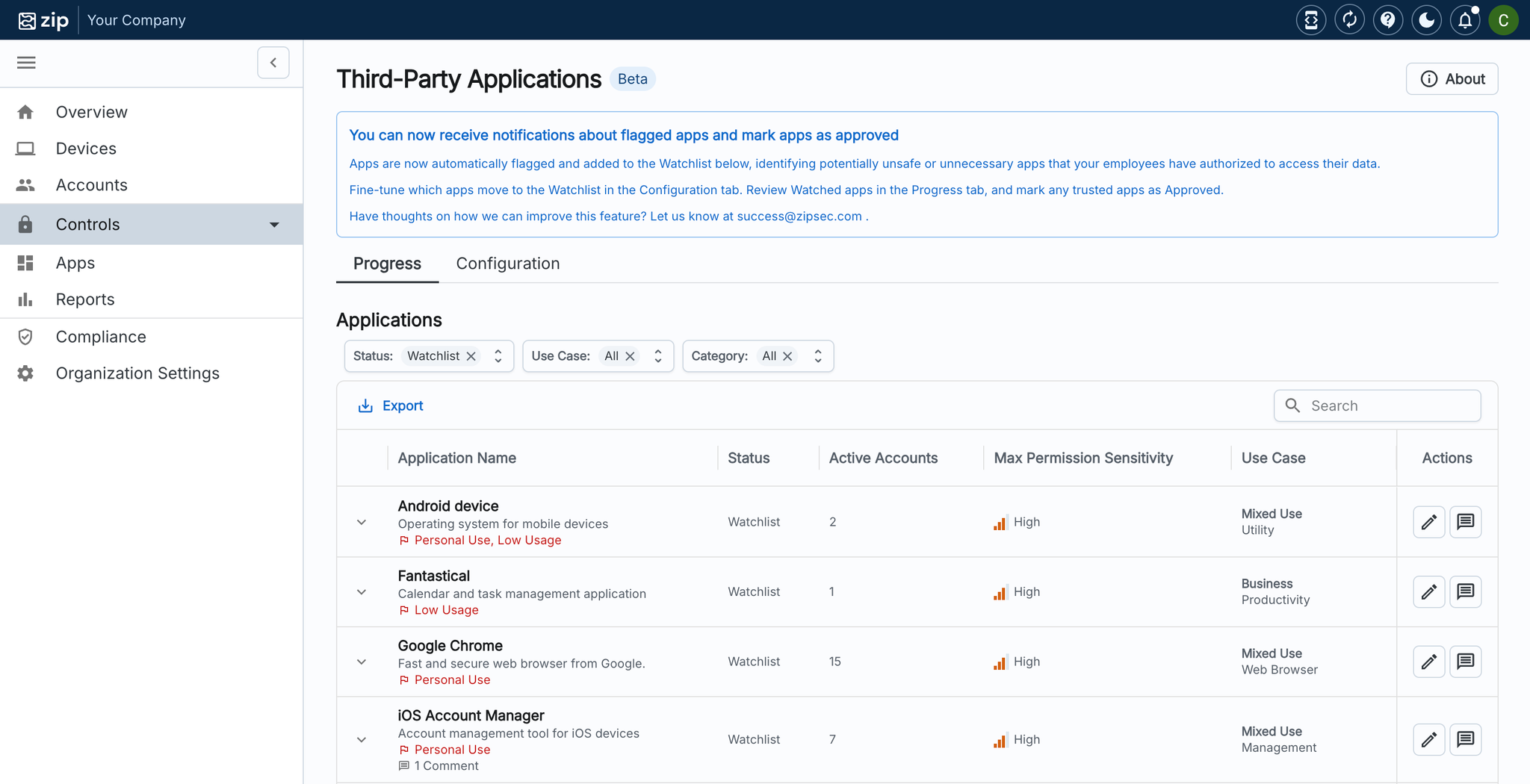Toggle dark mode moon icon
This screenshot has width=1530, height=784.
point(1426,20)
